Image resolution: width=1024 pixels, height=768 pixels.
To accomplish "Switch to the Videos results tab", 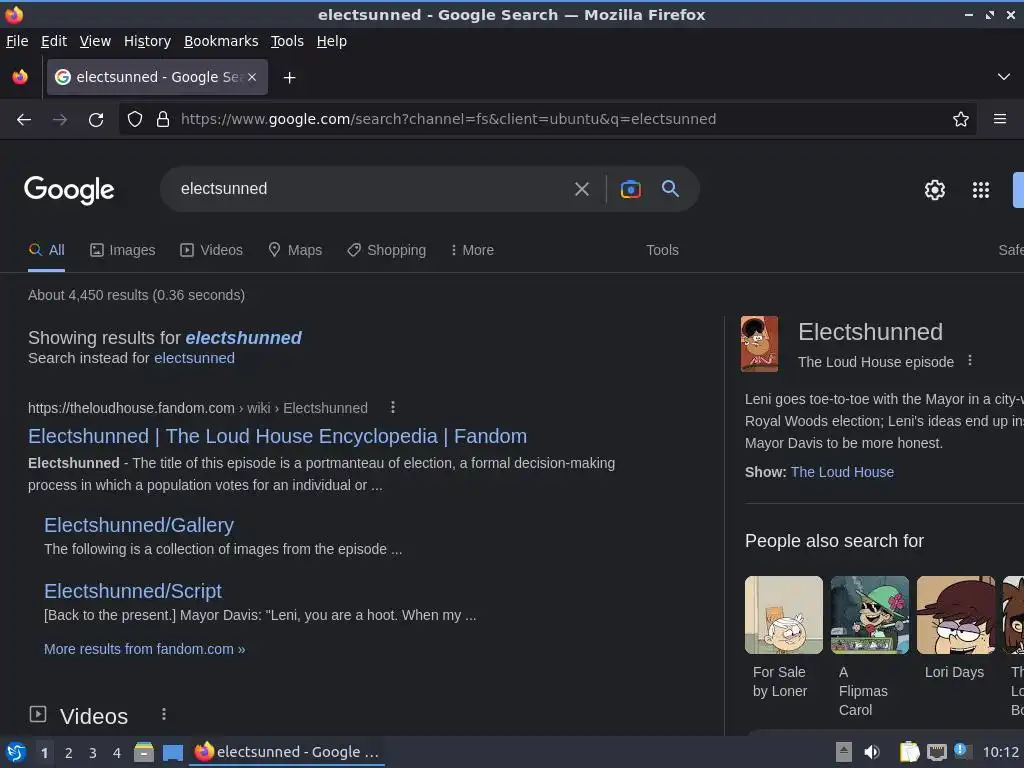I will click(212, 250).
